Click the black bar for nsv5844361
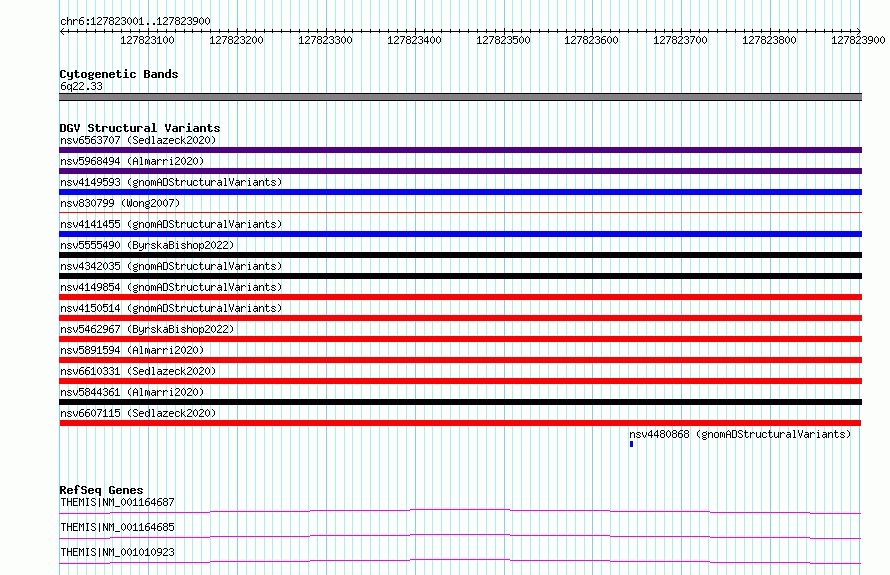 click(x=460, y=402)
